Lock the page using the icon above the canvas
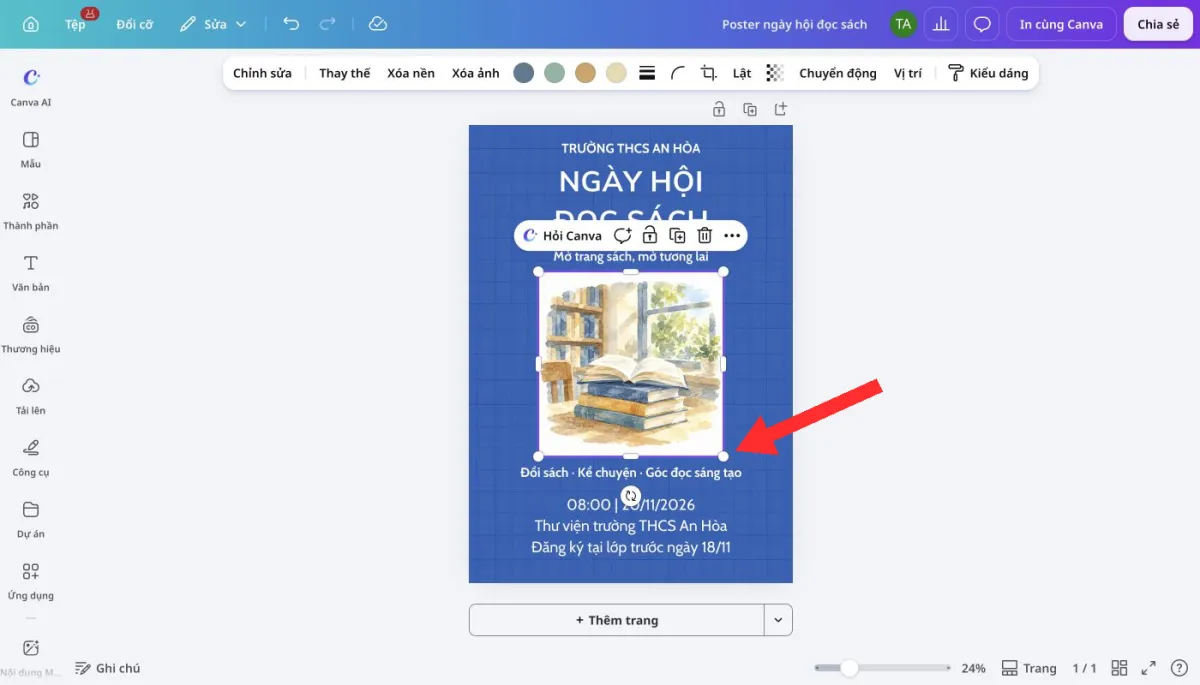1200x685 pixels. click(x=718, y=109)
